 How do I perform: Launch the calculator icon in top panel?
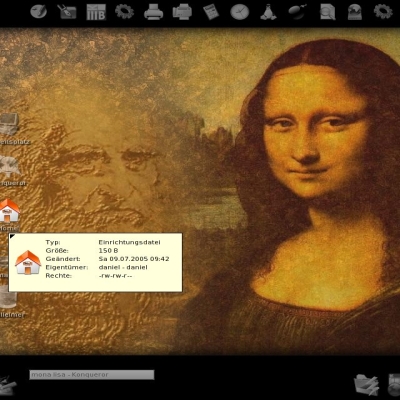coord(211,12)
